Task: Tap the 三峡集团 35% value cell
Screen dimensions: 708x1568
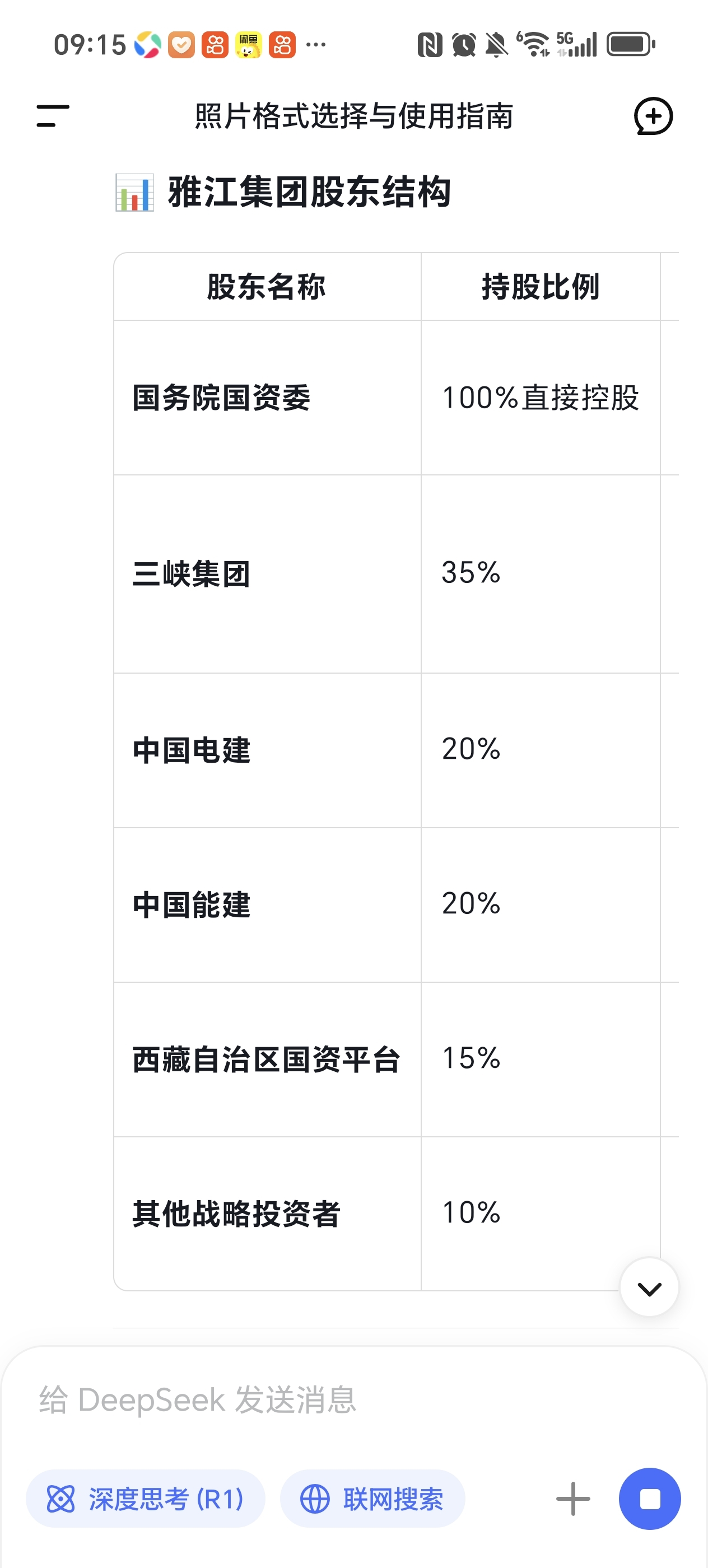Action: pyautogui.click(x=541, y=574)
